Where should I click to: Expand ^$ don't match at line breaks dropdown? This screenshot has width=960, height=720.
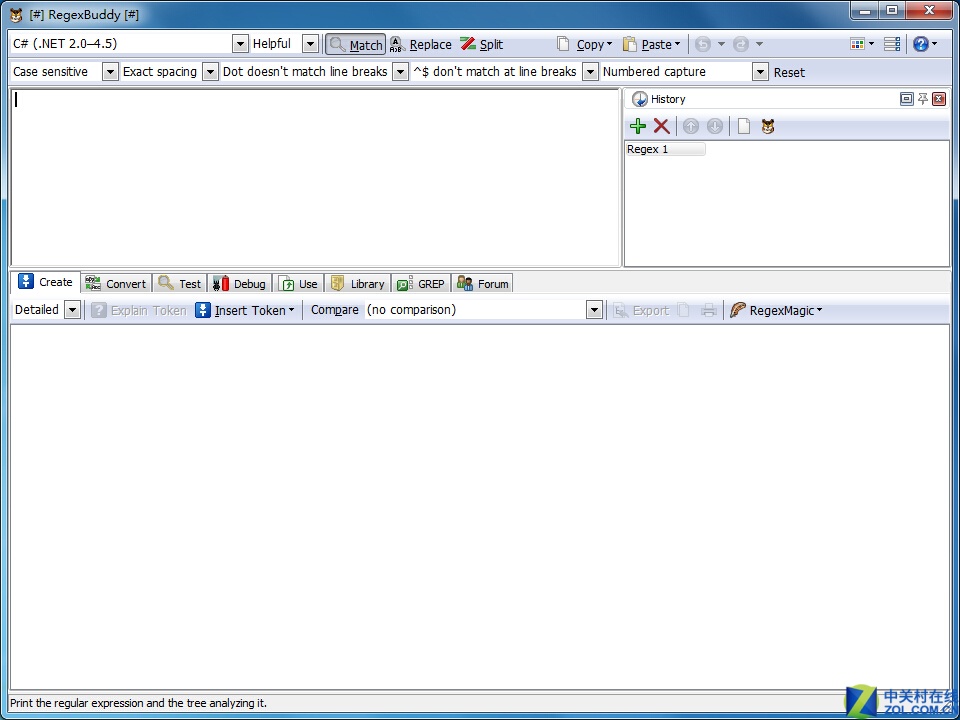coord(590,72)
